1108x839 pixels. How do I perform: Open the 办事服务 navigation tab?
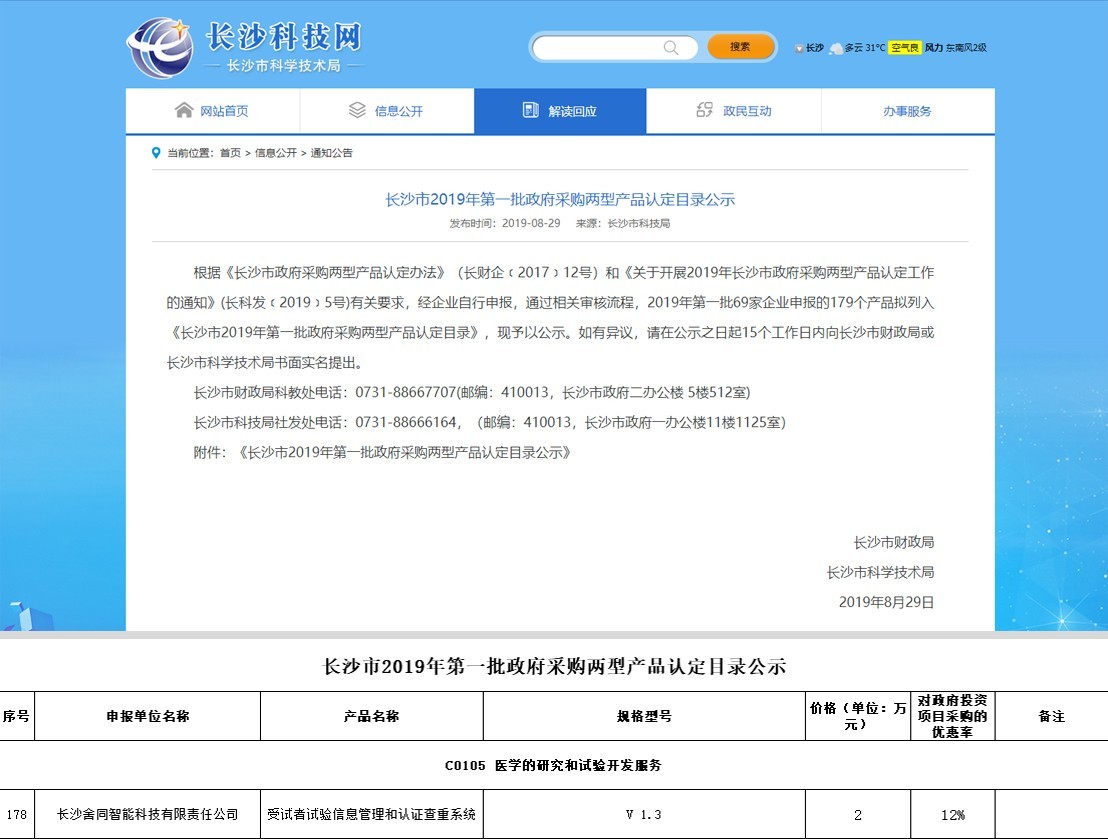coord(907,111)
